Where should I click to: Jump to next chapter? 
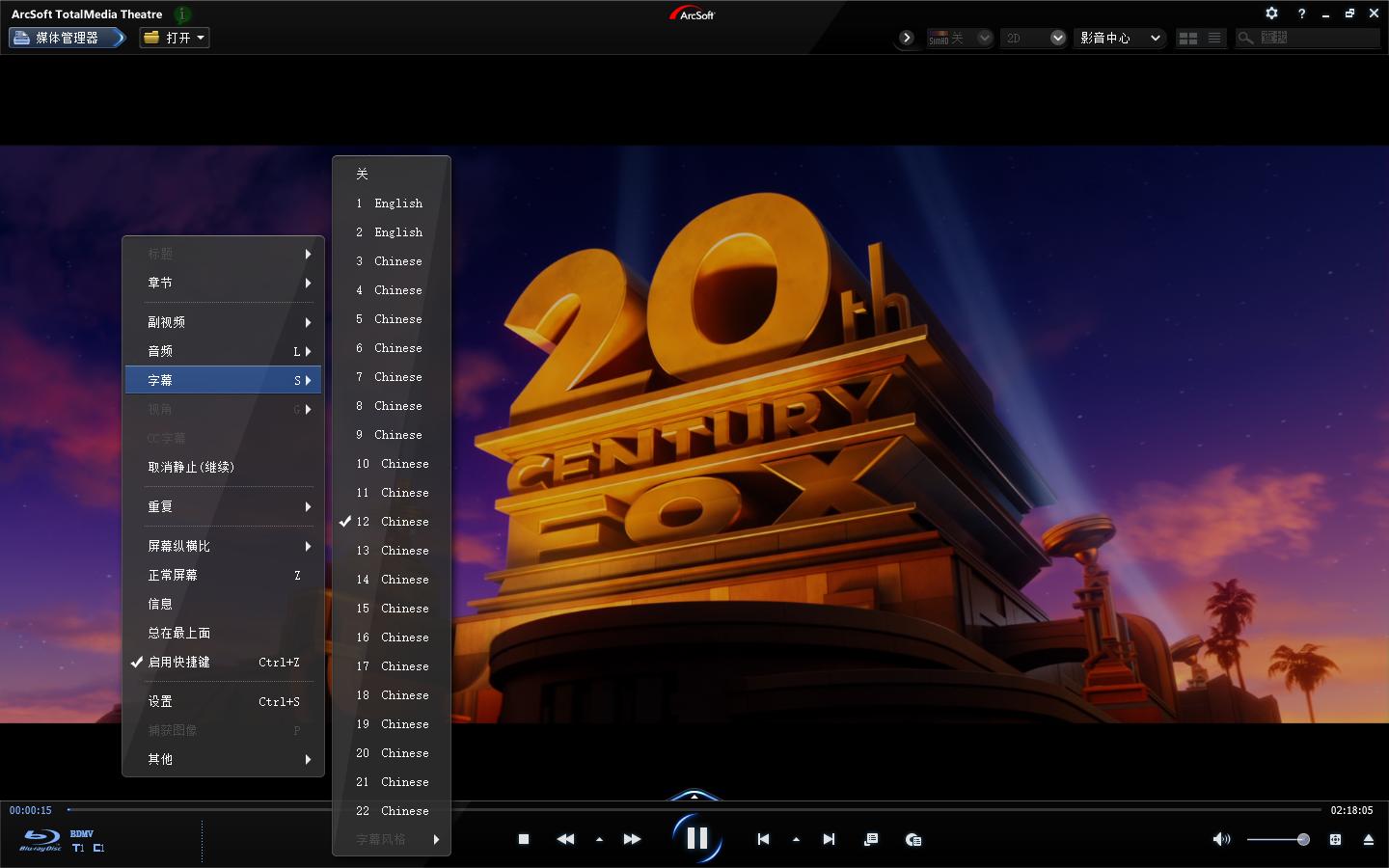(829, 839)
